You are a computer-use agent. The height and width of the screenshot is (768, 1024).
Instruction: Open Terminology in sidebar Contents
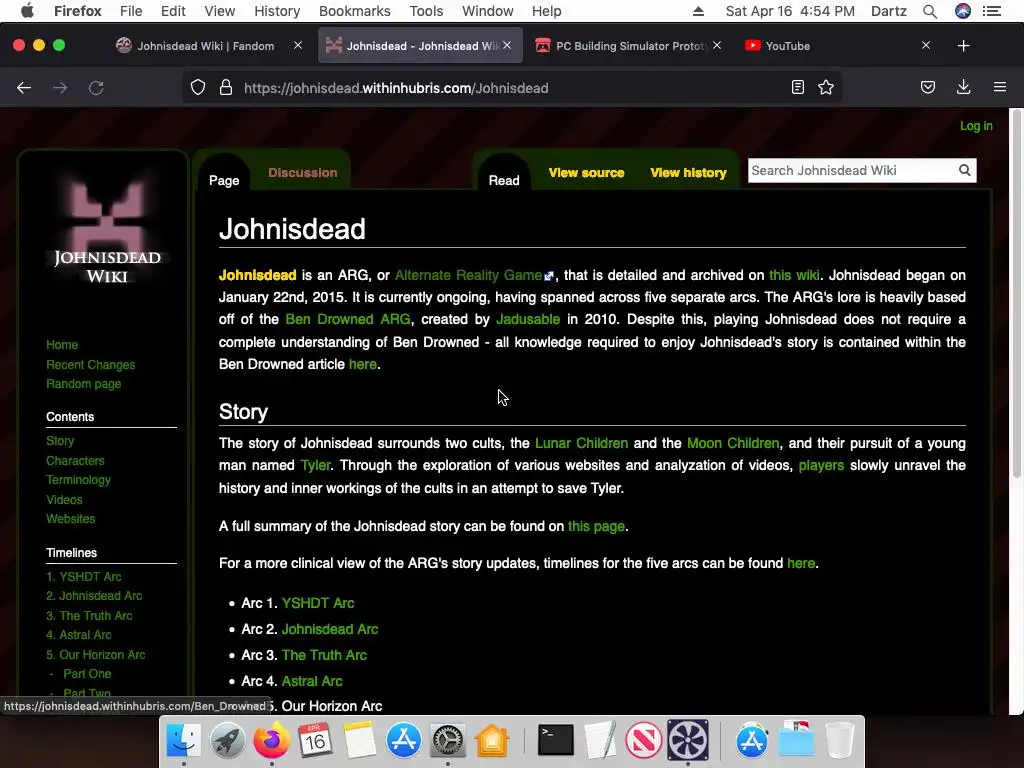tap(78, 480)
